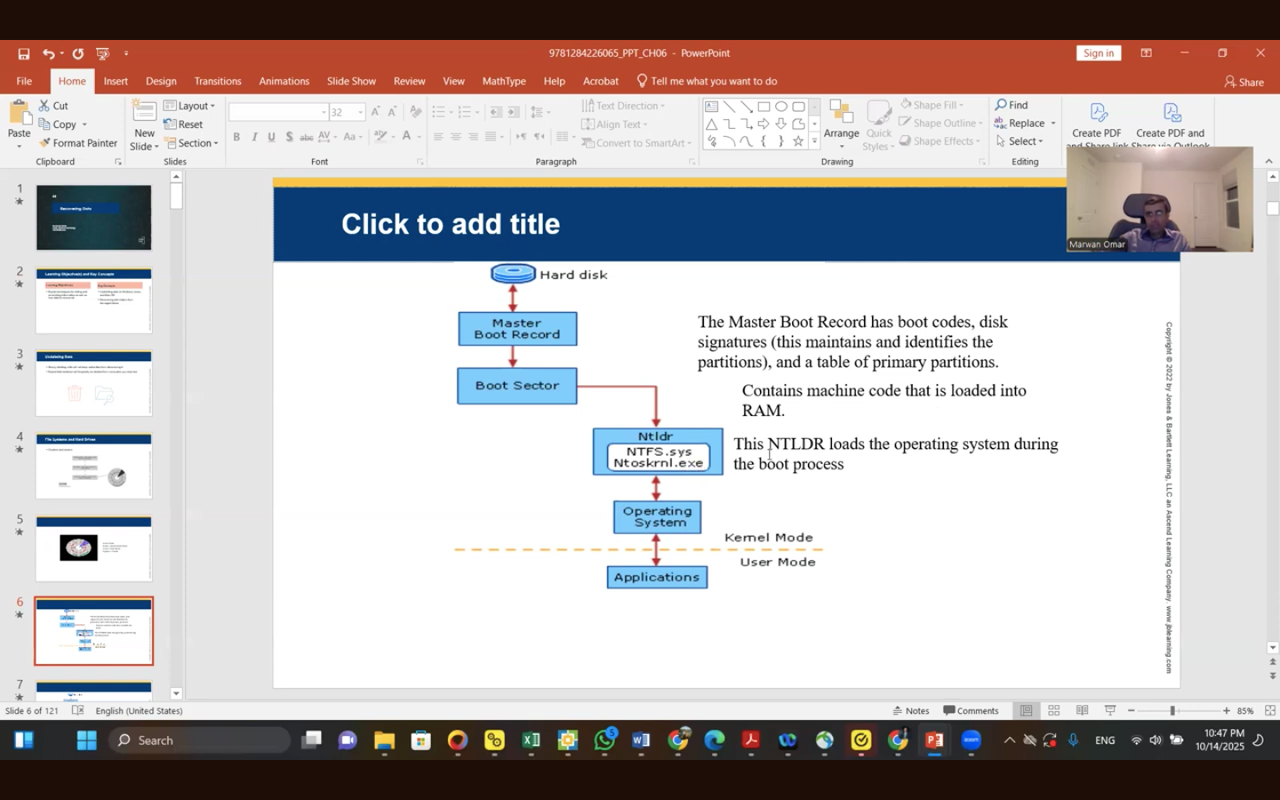This screenshot has width=1280, height=800.
Task: Open the Transitions ribbon tab
Action: point(218,81)
